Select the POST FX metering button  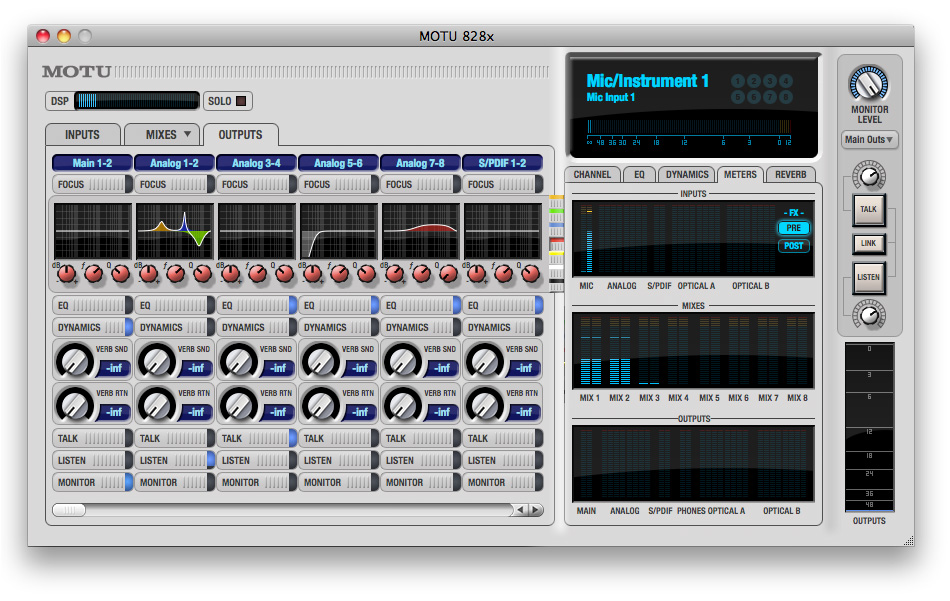click(793, 246)
